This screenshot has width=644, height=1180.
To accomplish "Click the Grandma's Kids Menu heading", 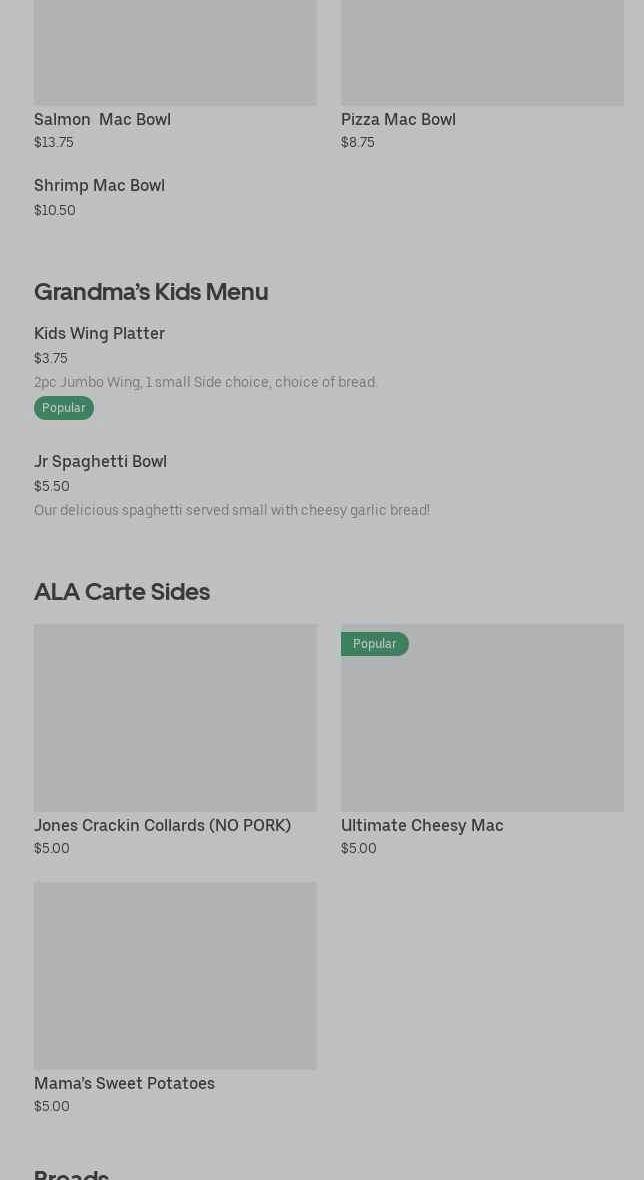I will click(x=151, y=292).
